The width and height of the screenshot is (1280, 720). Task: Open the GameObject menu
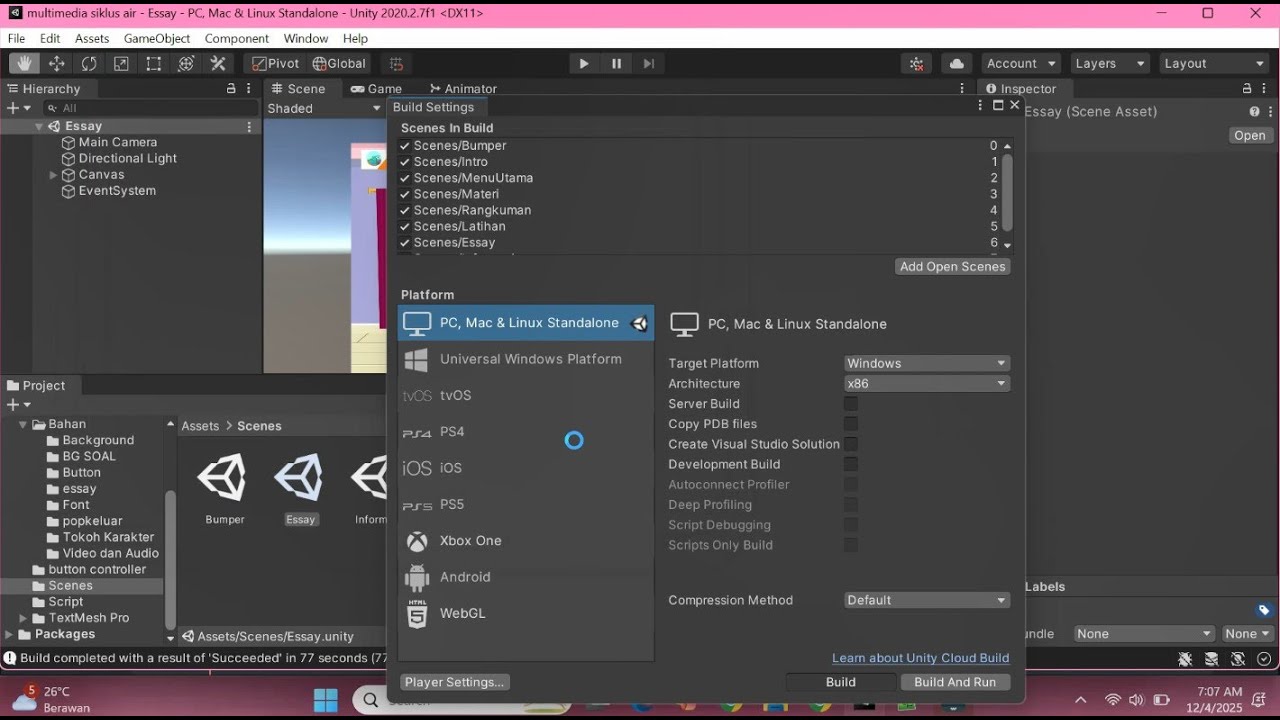tap(157, 38)
